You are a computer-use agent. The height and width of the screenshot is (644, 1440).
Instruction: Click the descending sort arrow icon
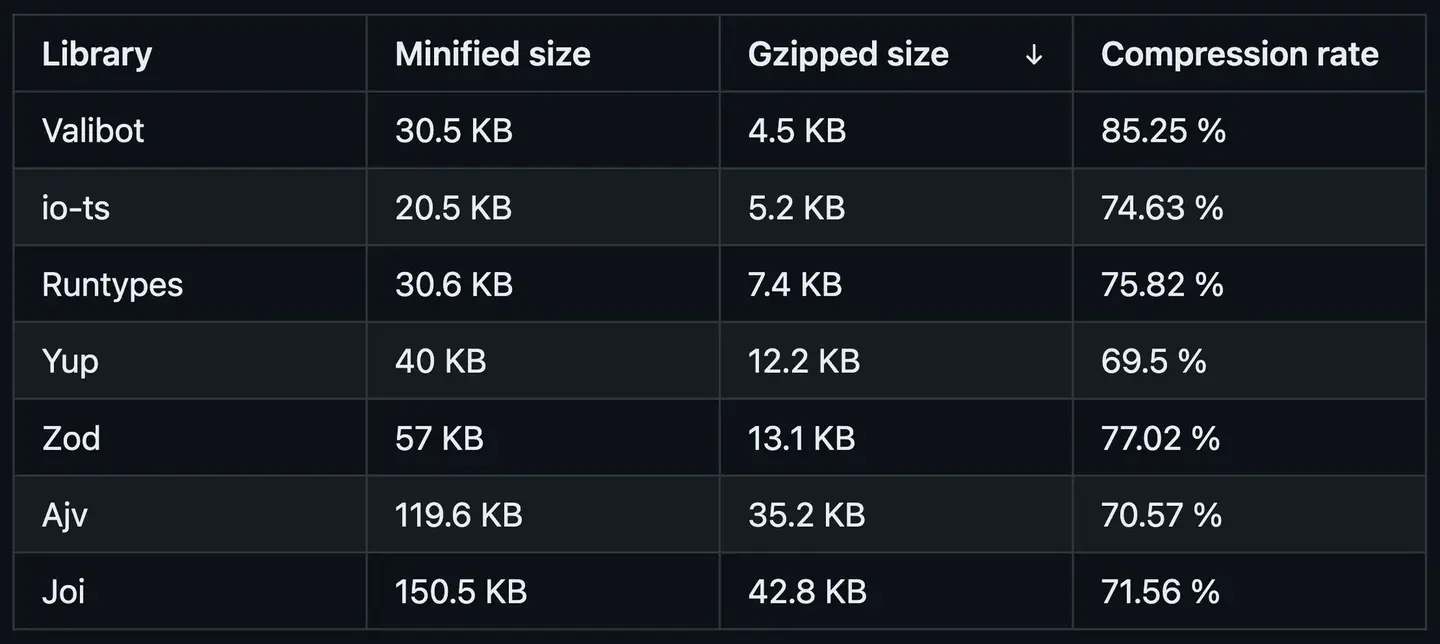(1034, 56)
